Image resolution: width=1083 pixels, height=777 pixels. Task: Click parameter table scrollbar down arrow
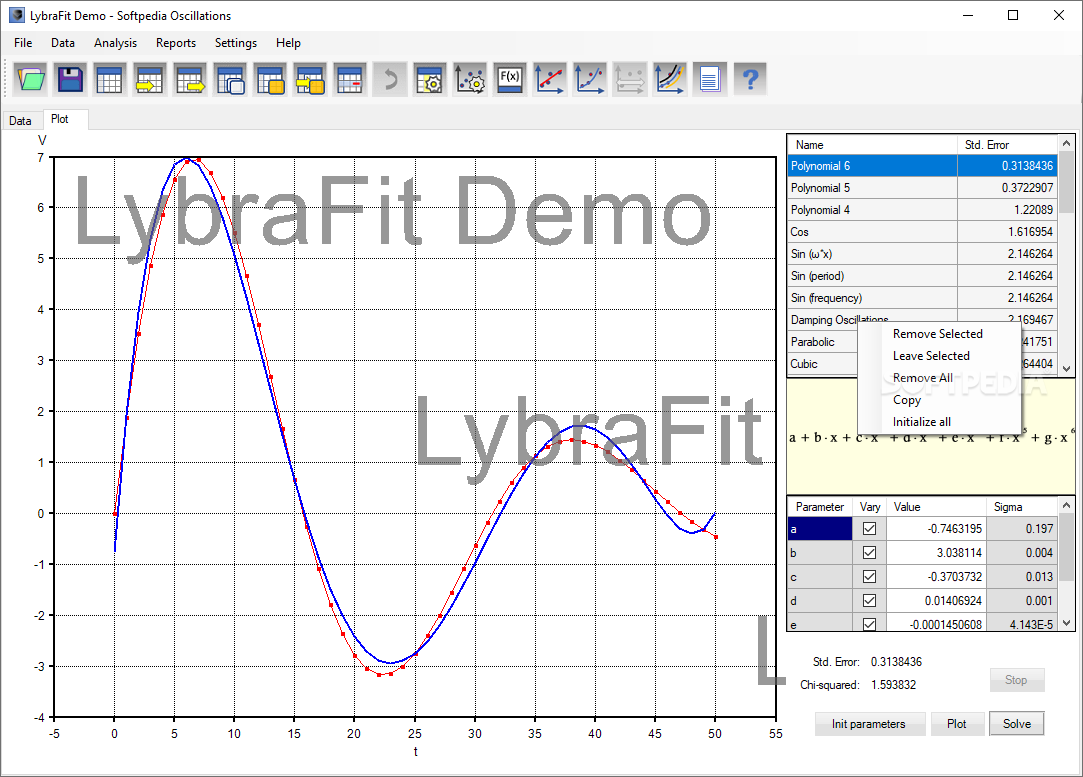(x=1066, y=622)
